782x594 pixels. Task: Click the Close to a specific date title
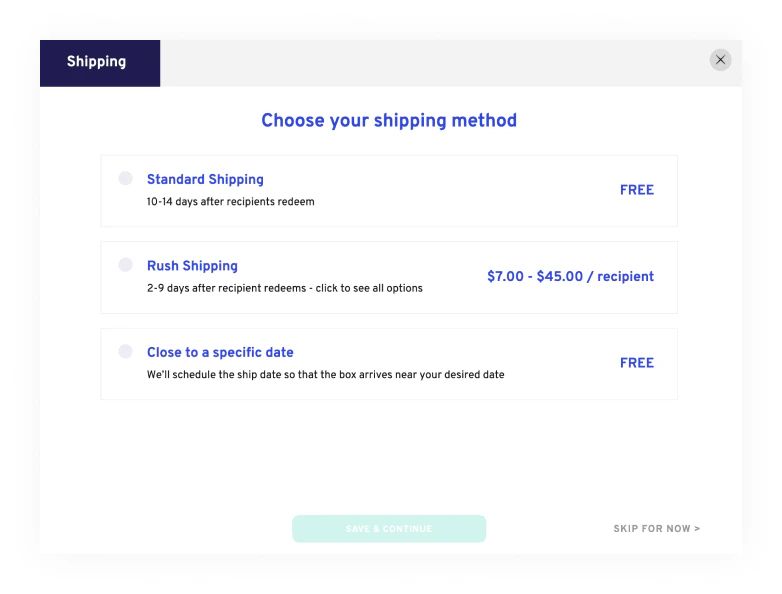[x=220, y=352]
